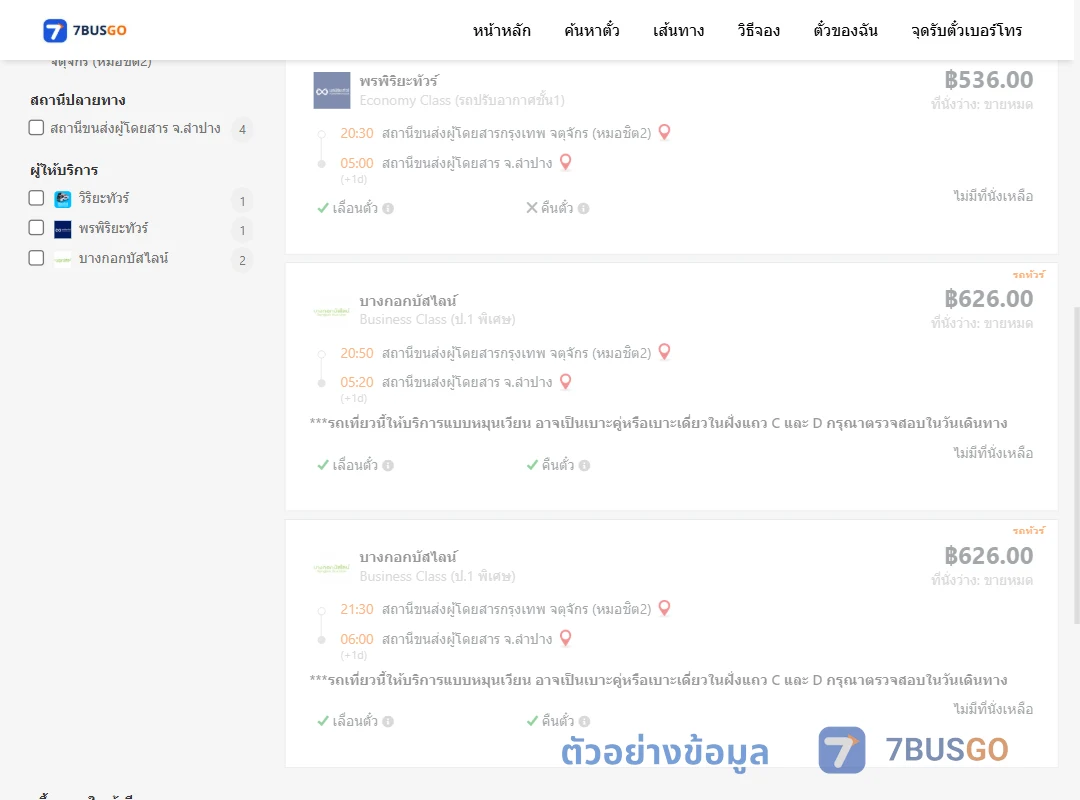Click X mark next to คืนตั๋ว on 20:30 trip

tap(532, 207)
